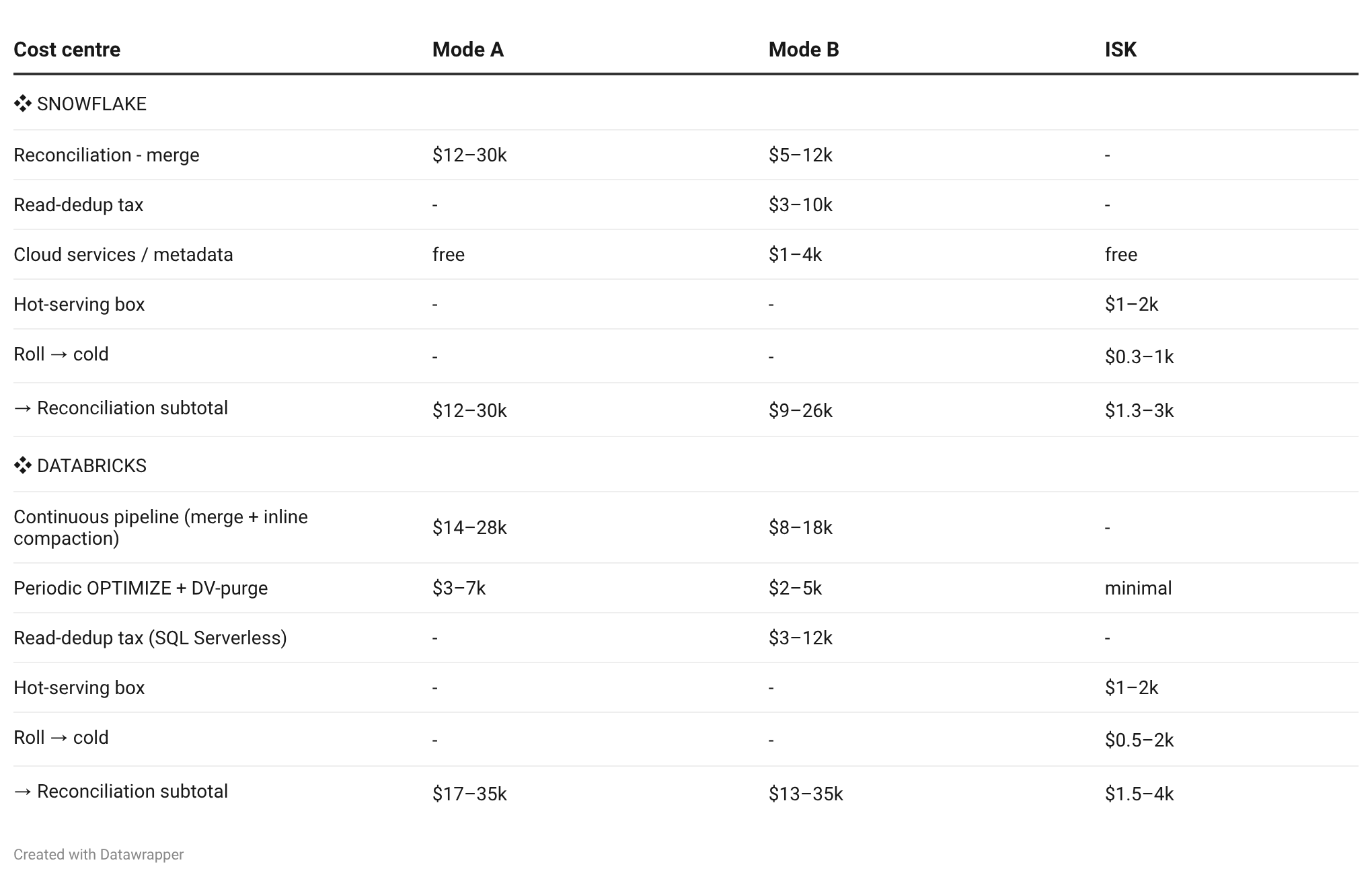Select the Mode B column header
Viewport: 1372px width, 877px height.
pos(804,49)
